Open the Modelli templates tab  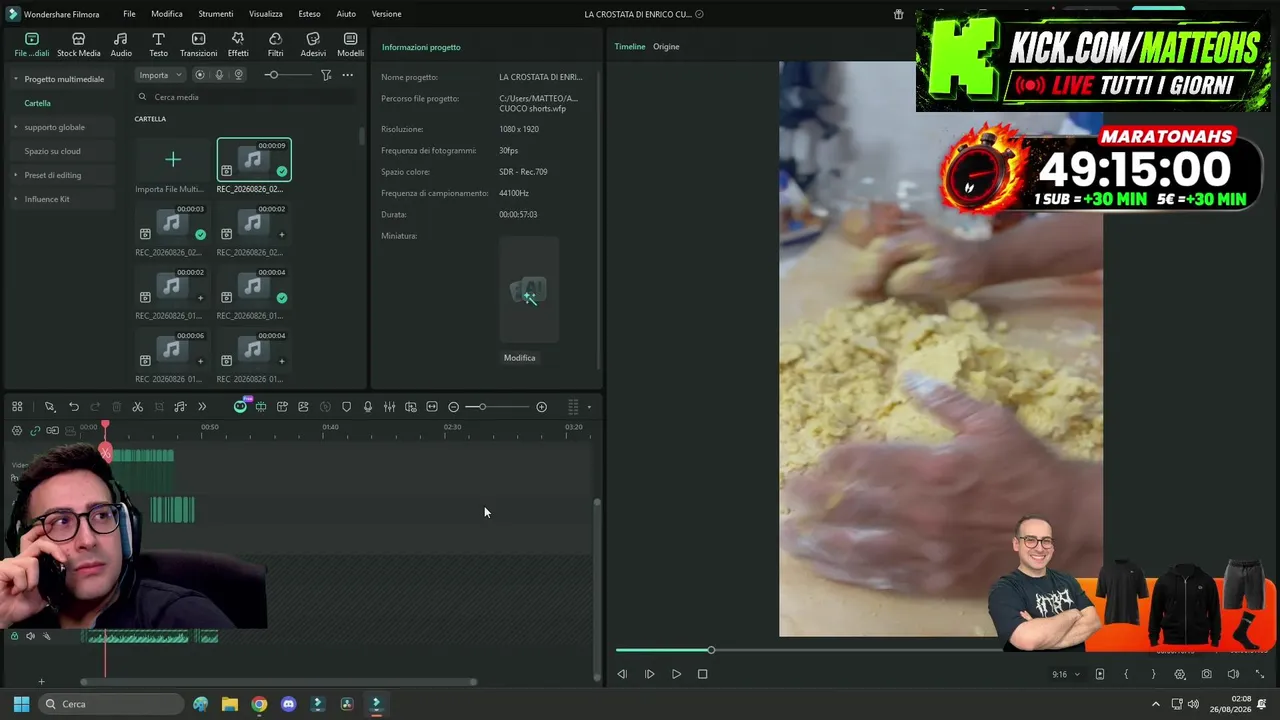point(350,45)
